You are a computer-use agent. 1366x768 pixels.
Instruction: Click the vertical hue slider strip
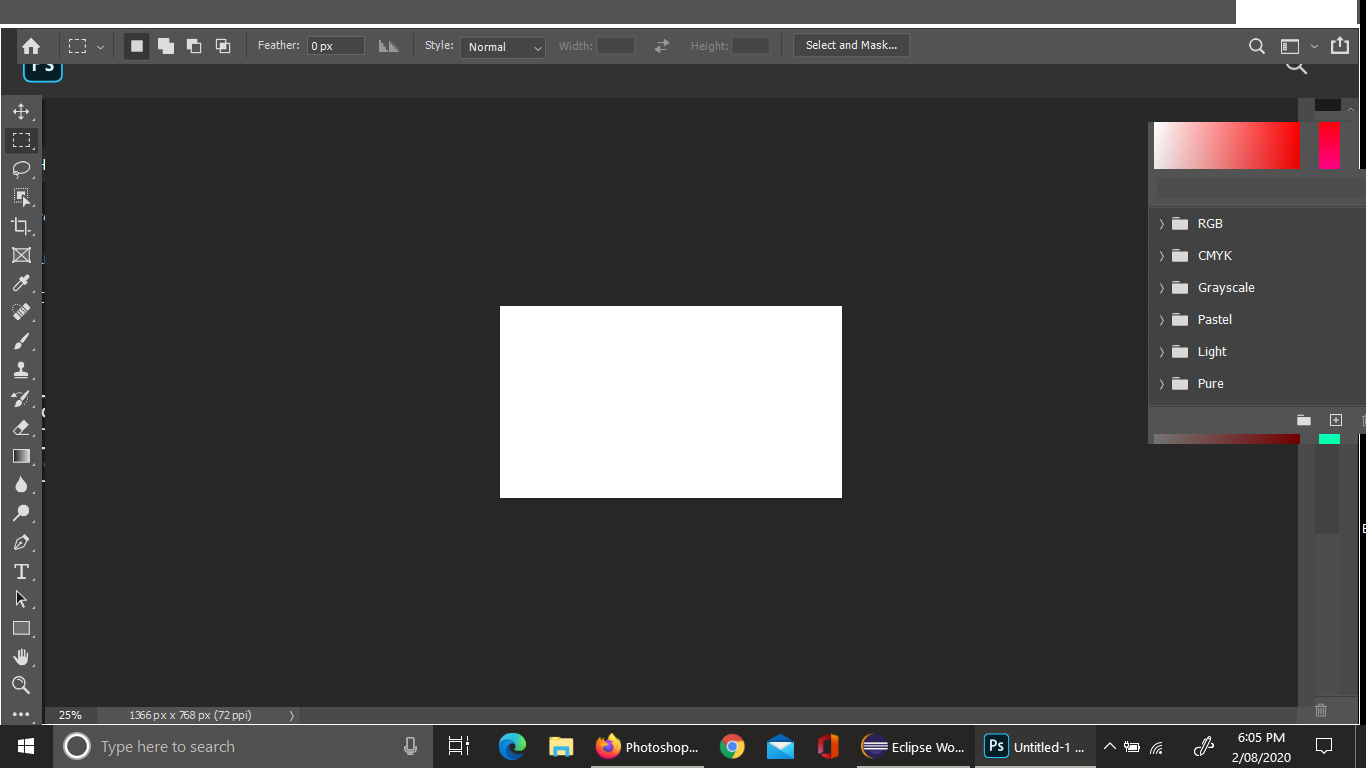click(x=1329, y=146)
